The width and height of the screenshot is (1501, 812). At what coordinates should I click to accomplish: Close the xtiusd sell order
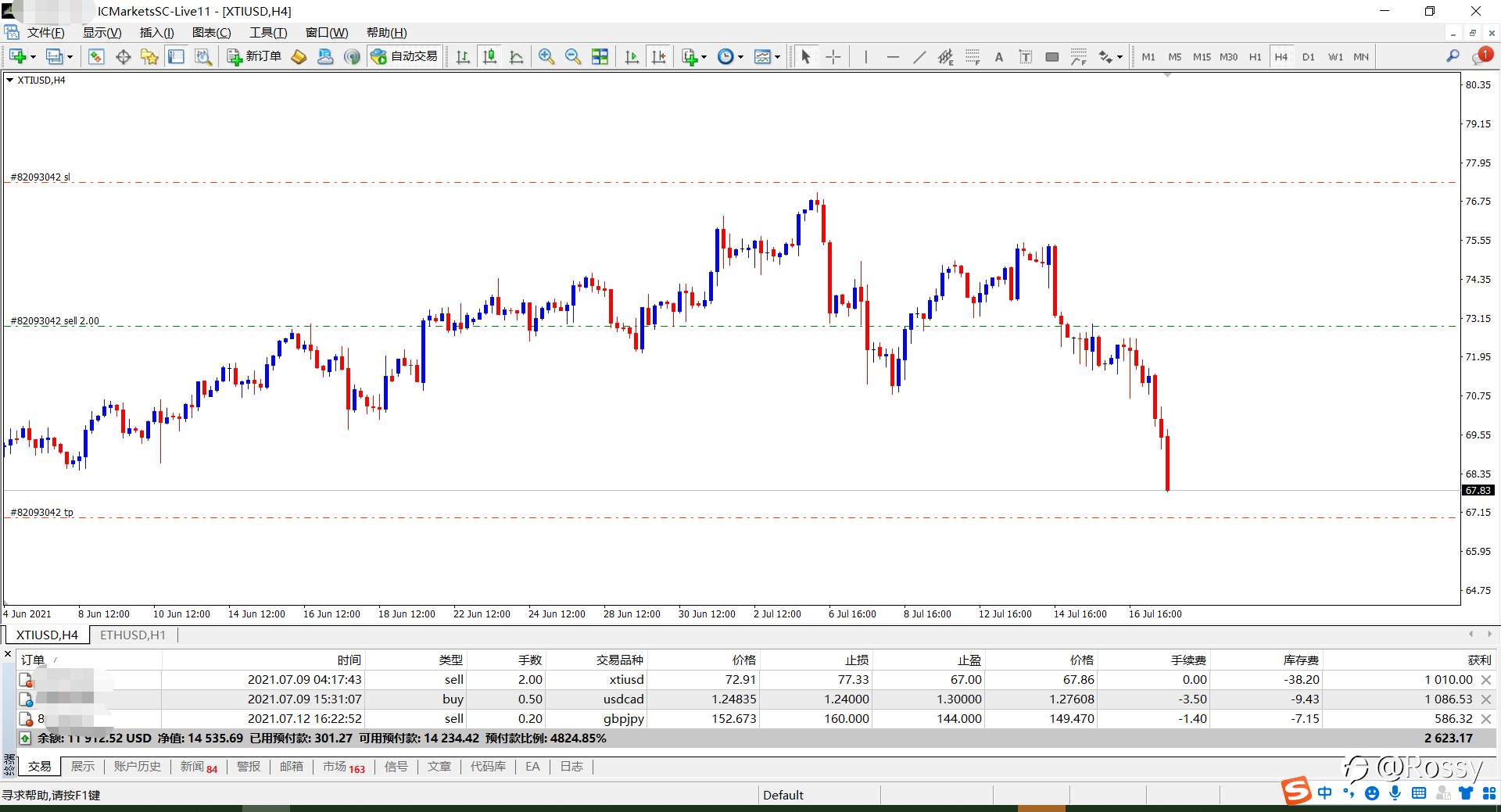tap(1486, 680)
